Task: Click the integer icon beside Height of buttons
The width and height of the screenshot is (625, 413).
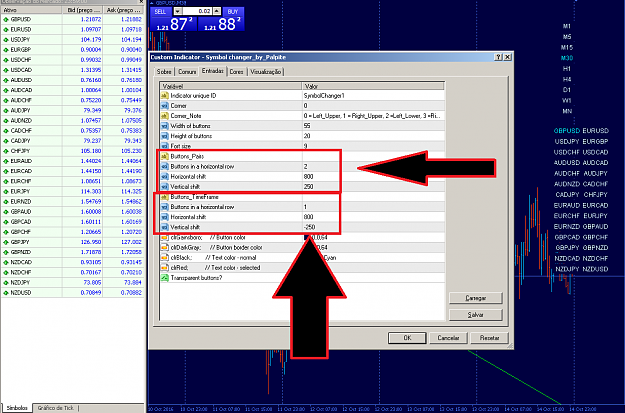Action: coord(165,136)
